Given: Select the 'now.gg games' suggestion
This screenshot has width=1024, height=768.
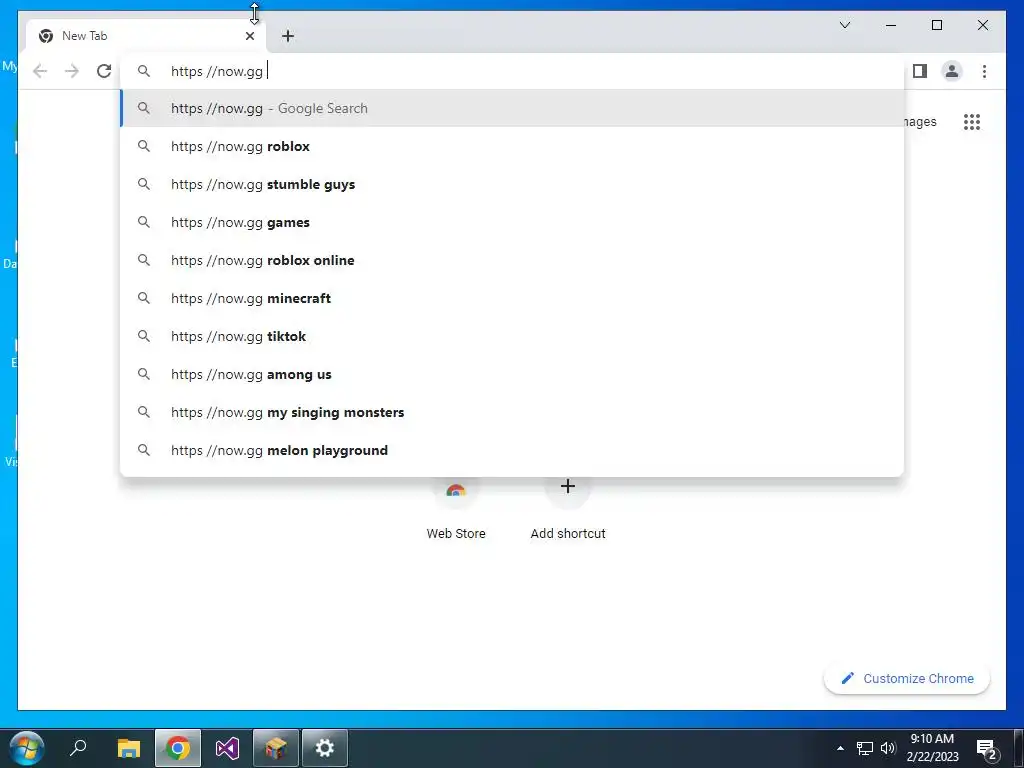Looking at the screenshot, I should [x=513, y=222].
